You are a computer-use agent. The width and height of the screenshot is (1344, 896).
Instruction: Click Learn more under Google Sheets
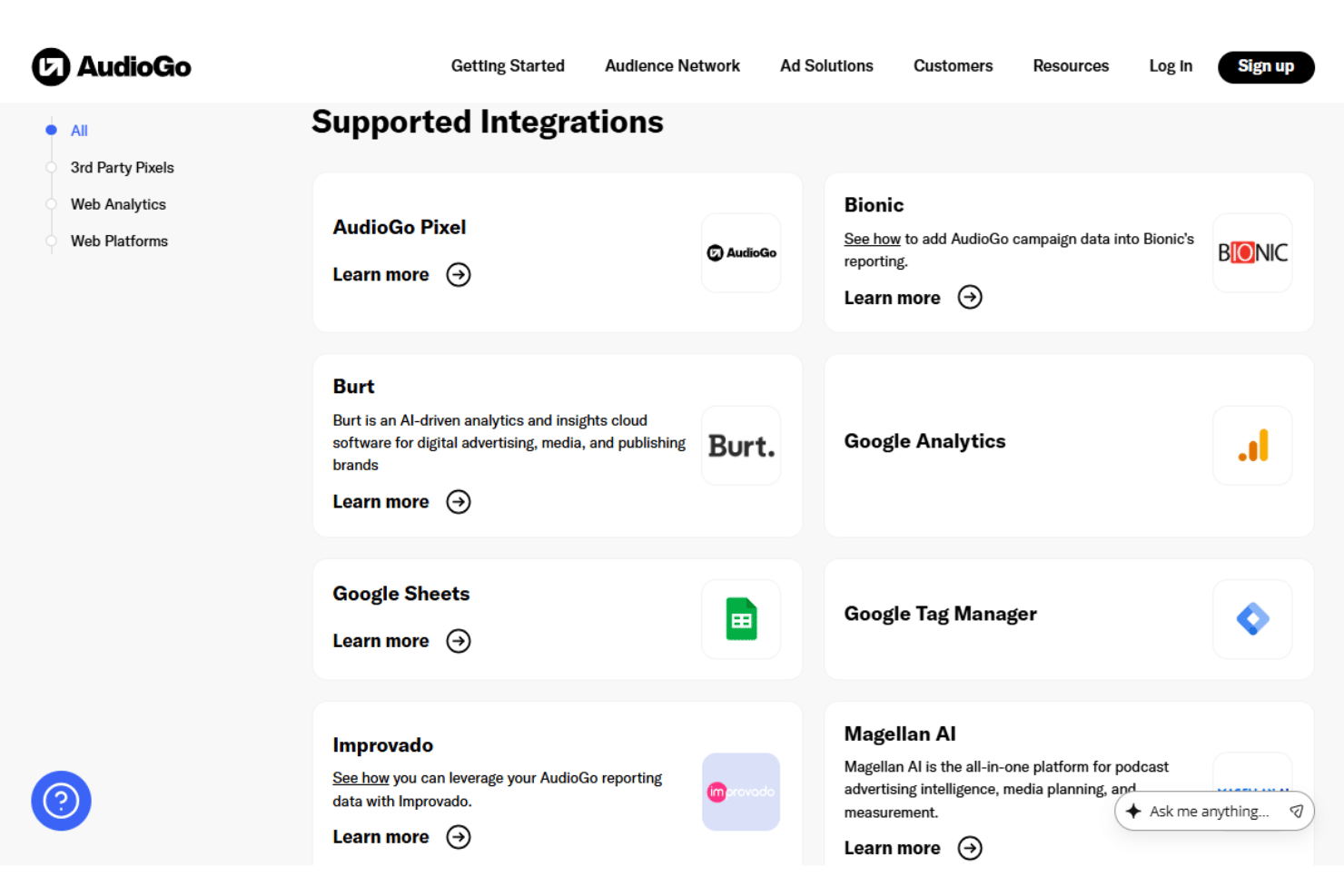[380, 641]
